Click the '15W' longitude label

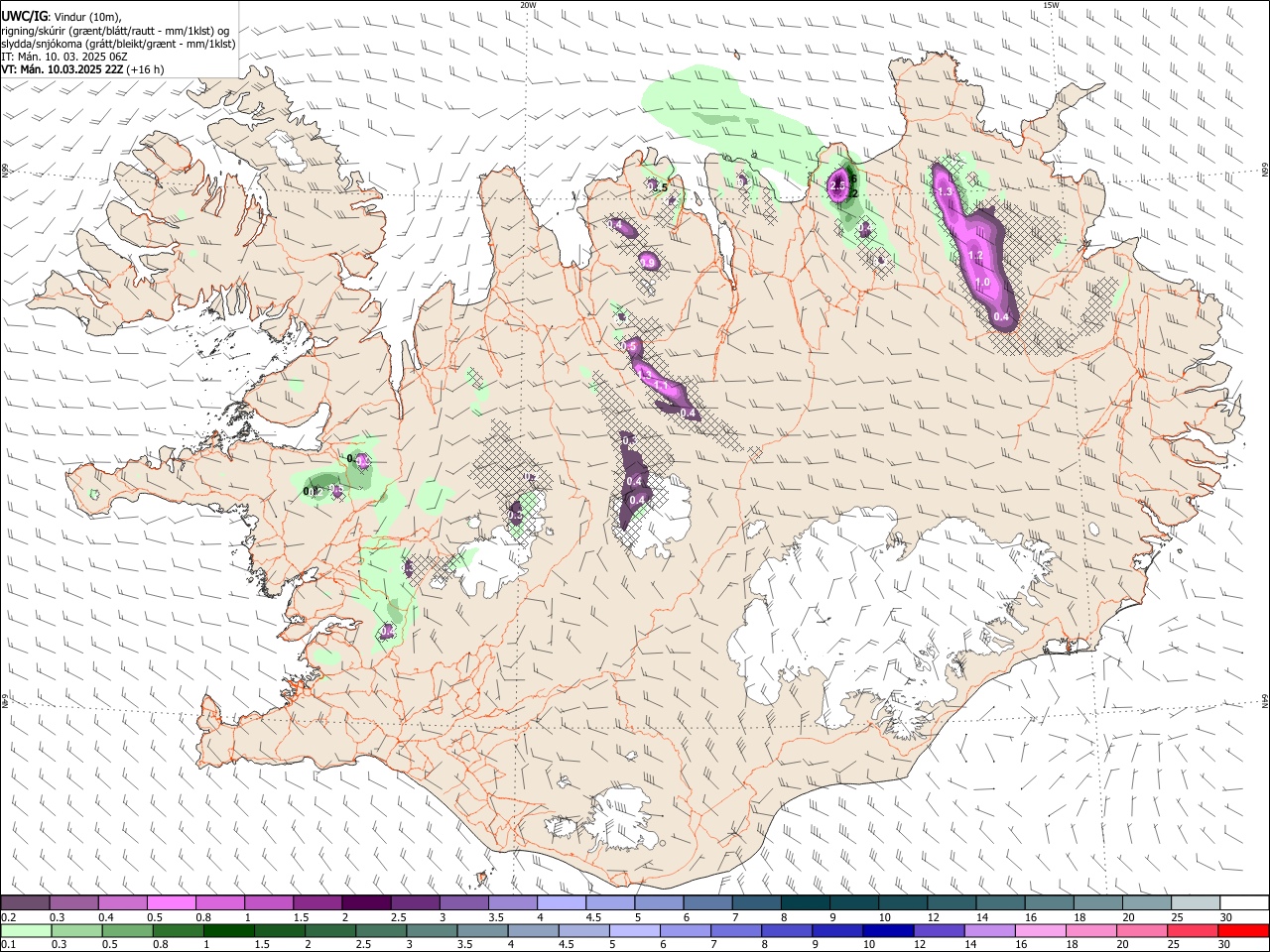(x=1051, y=4)
